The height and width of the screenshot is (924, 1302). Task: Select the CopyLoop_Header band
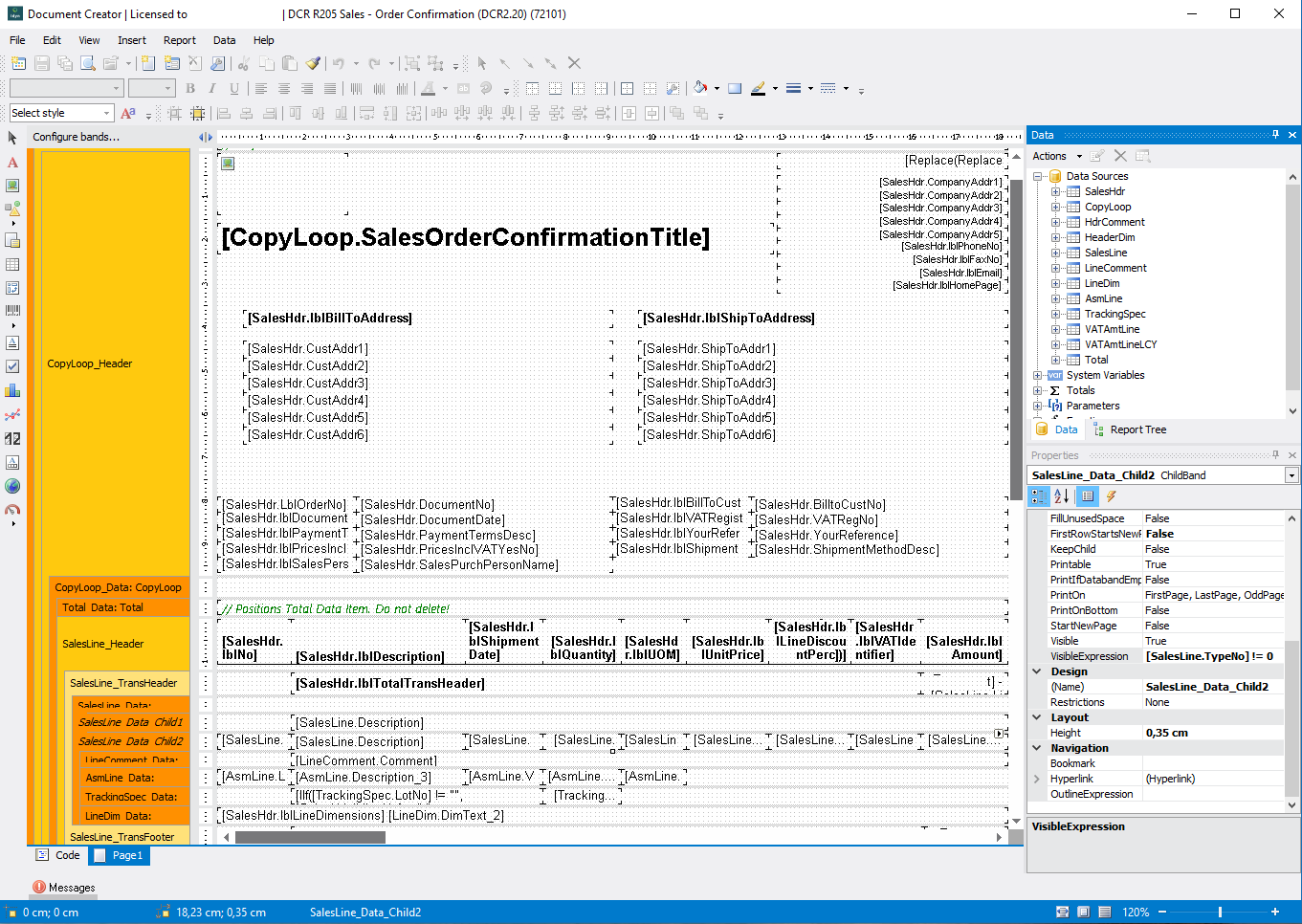click(115, 363)
